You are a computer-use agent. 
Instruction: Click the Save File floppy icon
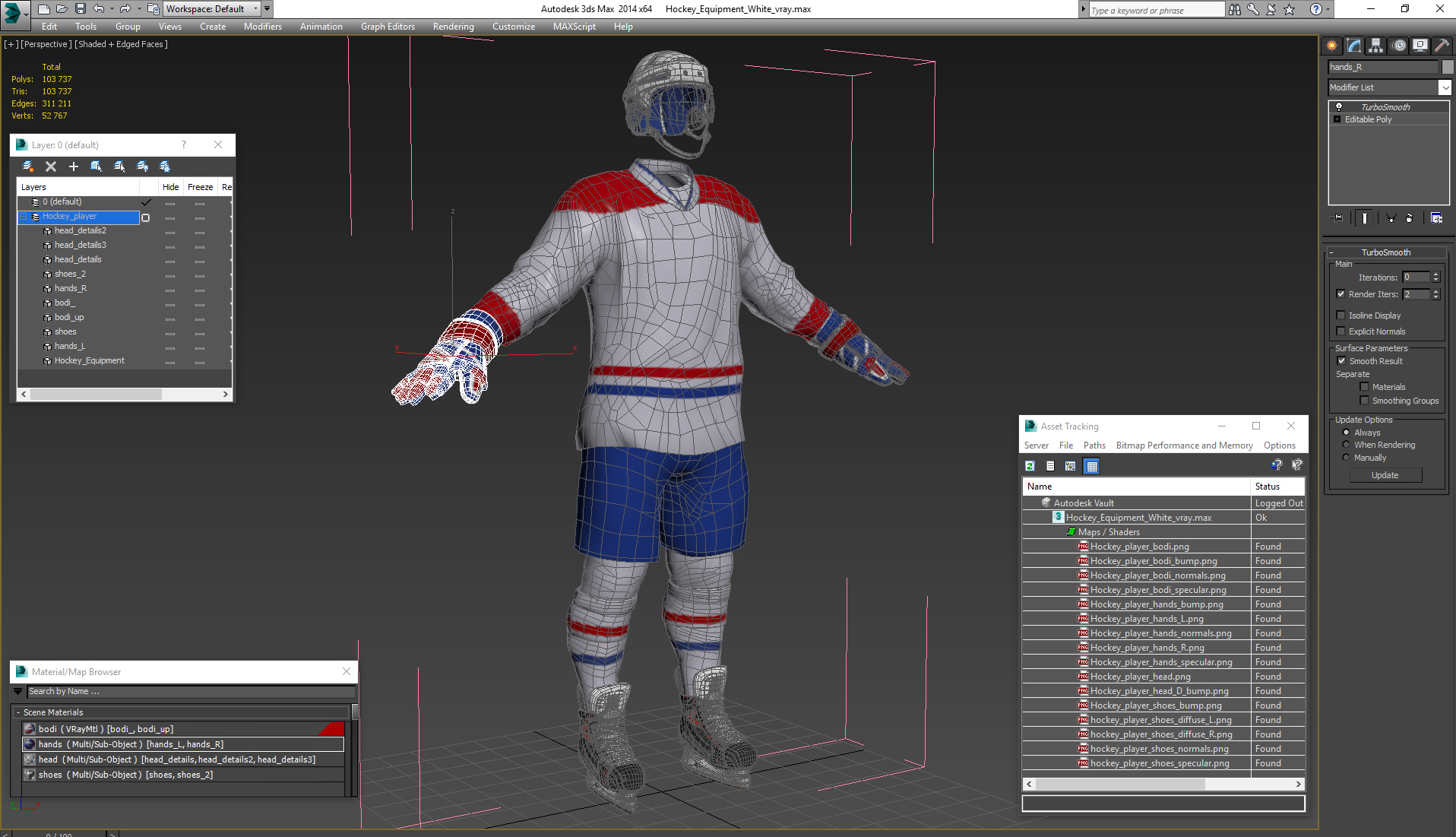pos(80,9)
